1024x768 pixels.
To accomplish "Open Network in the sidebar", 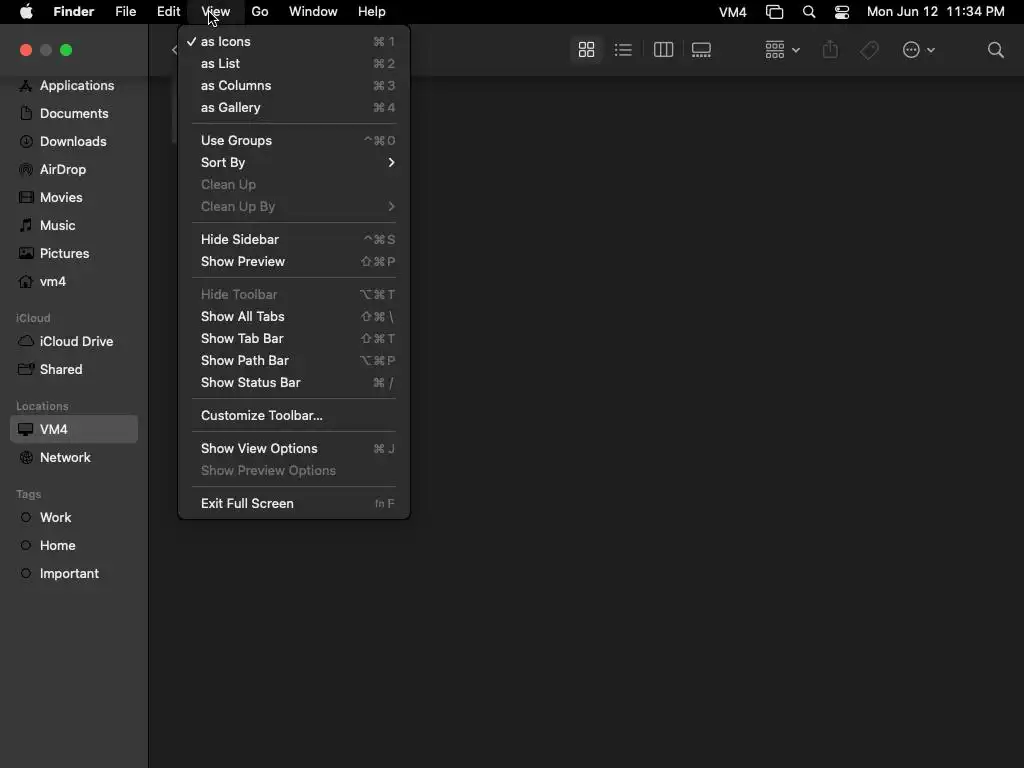I will click(x=74, y=458).
